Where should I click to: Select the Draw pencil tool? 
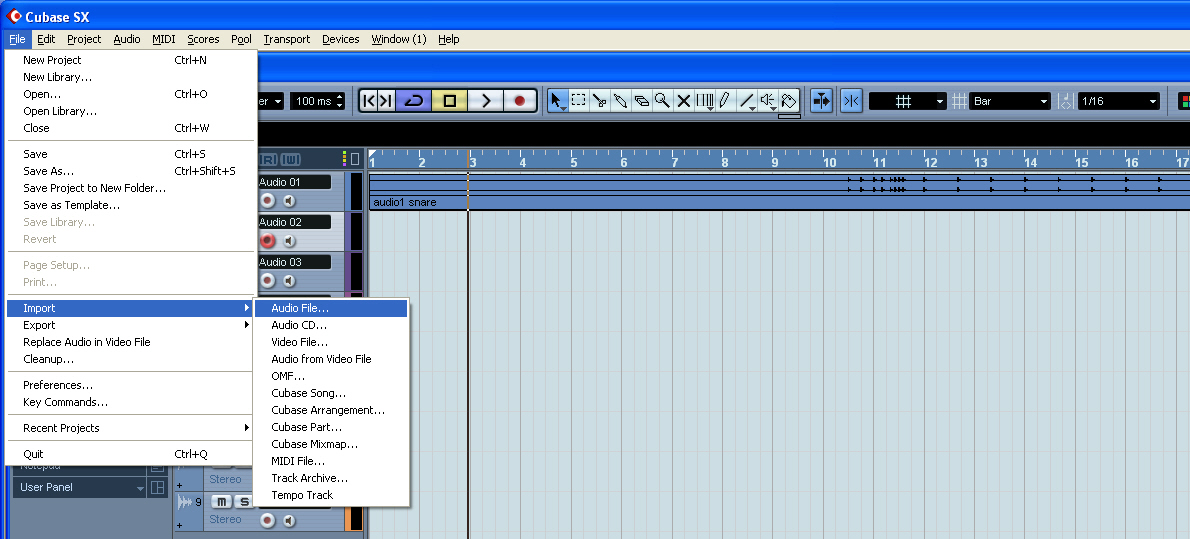725,101
